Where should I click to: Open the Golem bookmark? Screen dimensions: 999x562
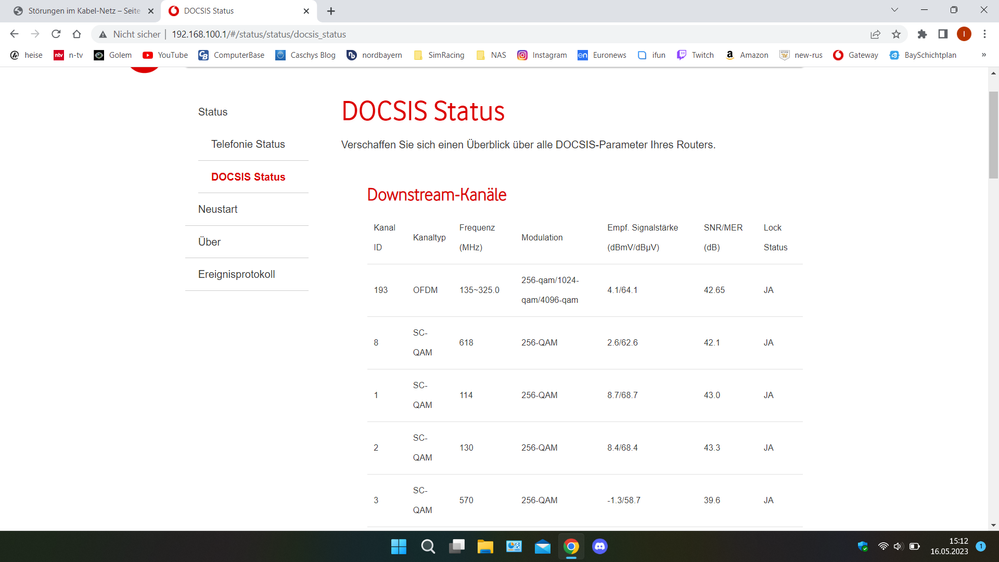click(x=113, y=55)
